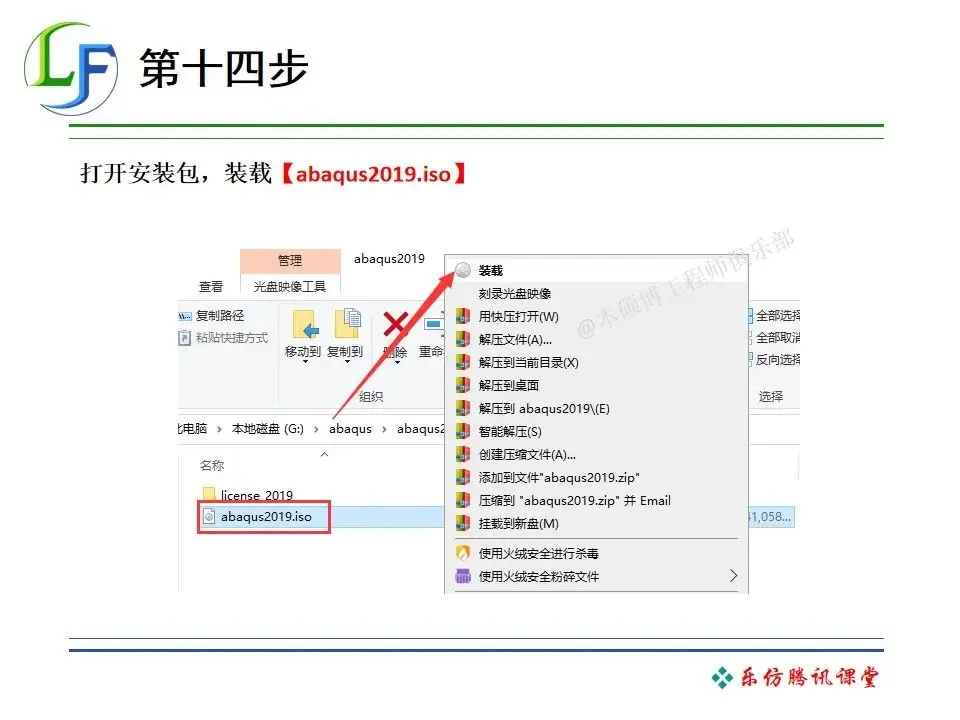This screenshot has width=960, height=720.
Task: Click 粘贴快捷方式 in ribbon
Action: click(x=223, y=338)
